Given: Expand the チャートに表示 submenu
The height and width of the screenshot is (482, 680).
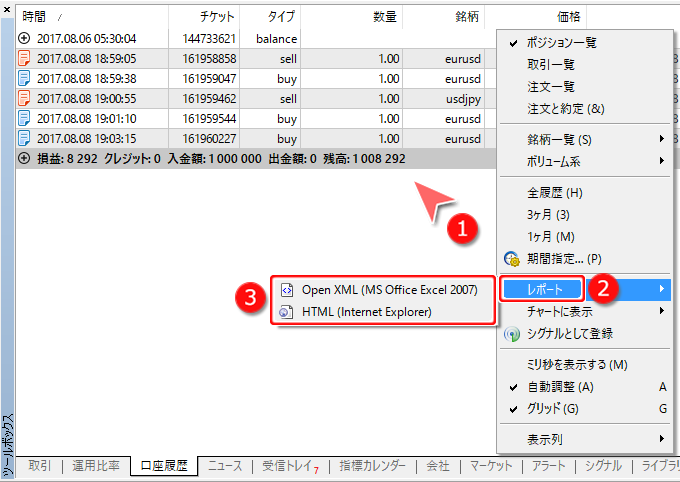Looking at the screenshot, I should [x=585, y=311].
